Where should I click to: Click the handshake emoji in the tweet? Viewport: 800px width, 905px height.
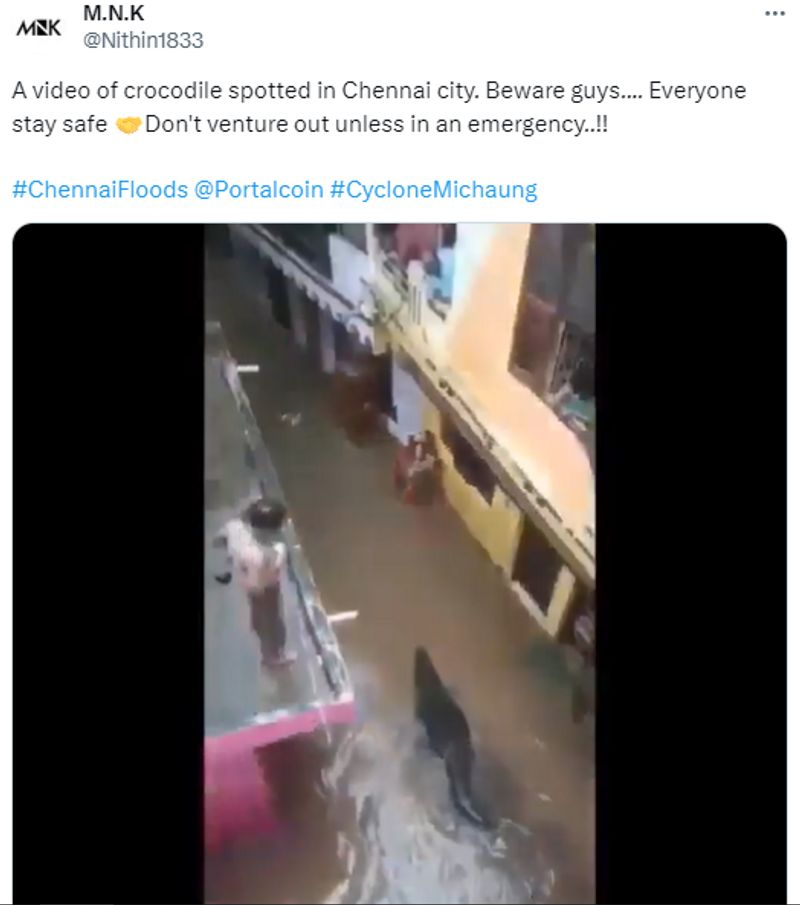click(129, 127)
